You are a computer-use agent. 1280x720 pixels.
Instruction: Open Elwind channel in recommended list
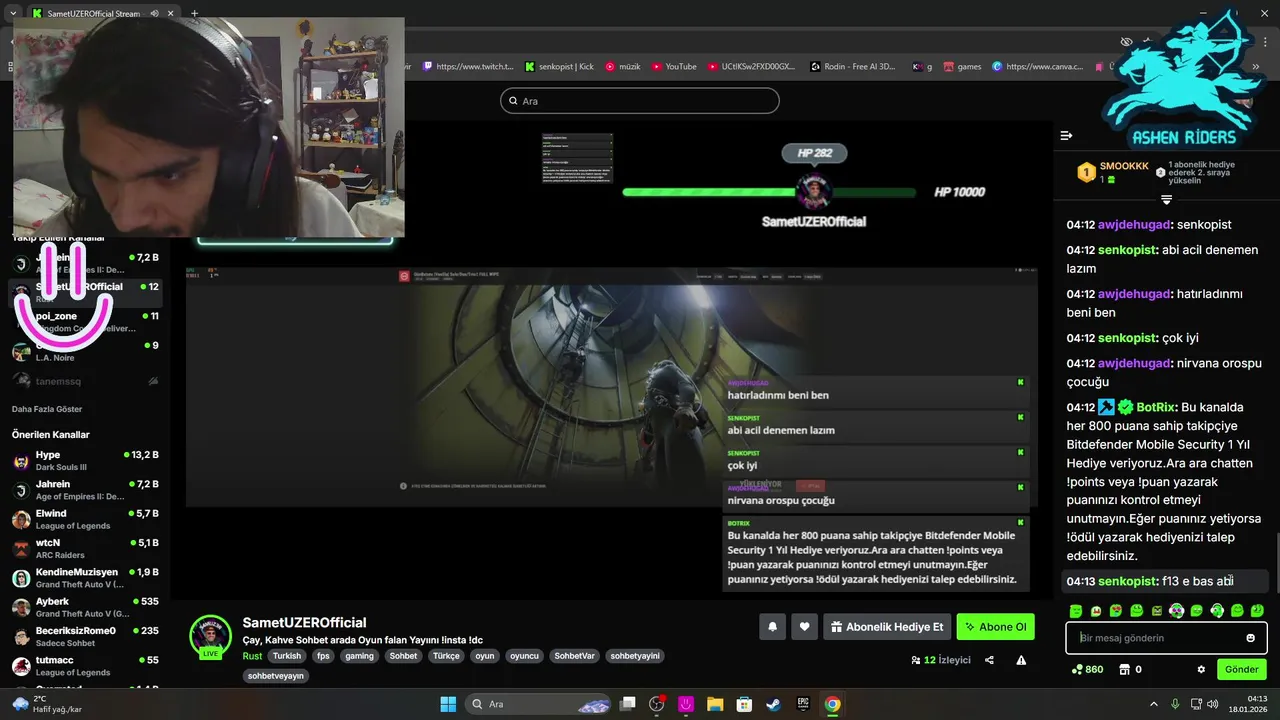tap(85, 519)
